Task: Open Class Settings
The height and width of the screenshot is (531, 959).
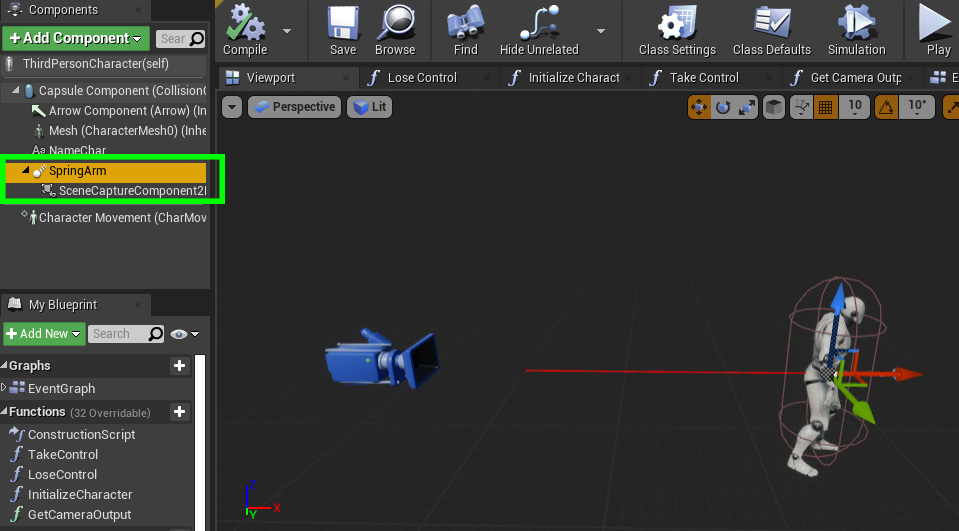Action: (677, 31)
